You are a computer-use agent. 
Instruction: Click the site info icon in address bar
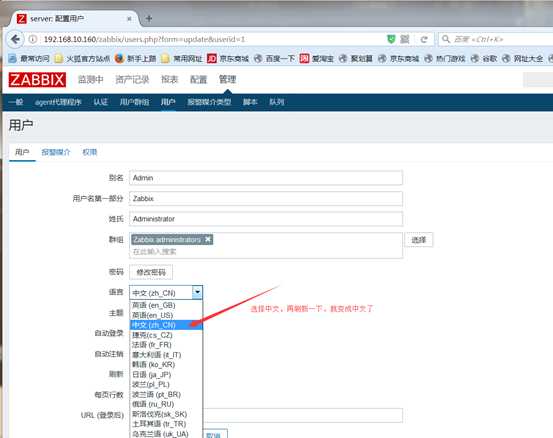tap(32, 39)
